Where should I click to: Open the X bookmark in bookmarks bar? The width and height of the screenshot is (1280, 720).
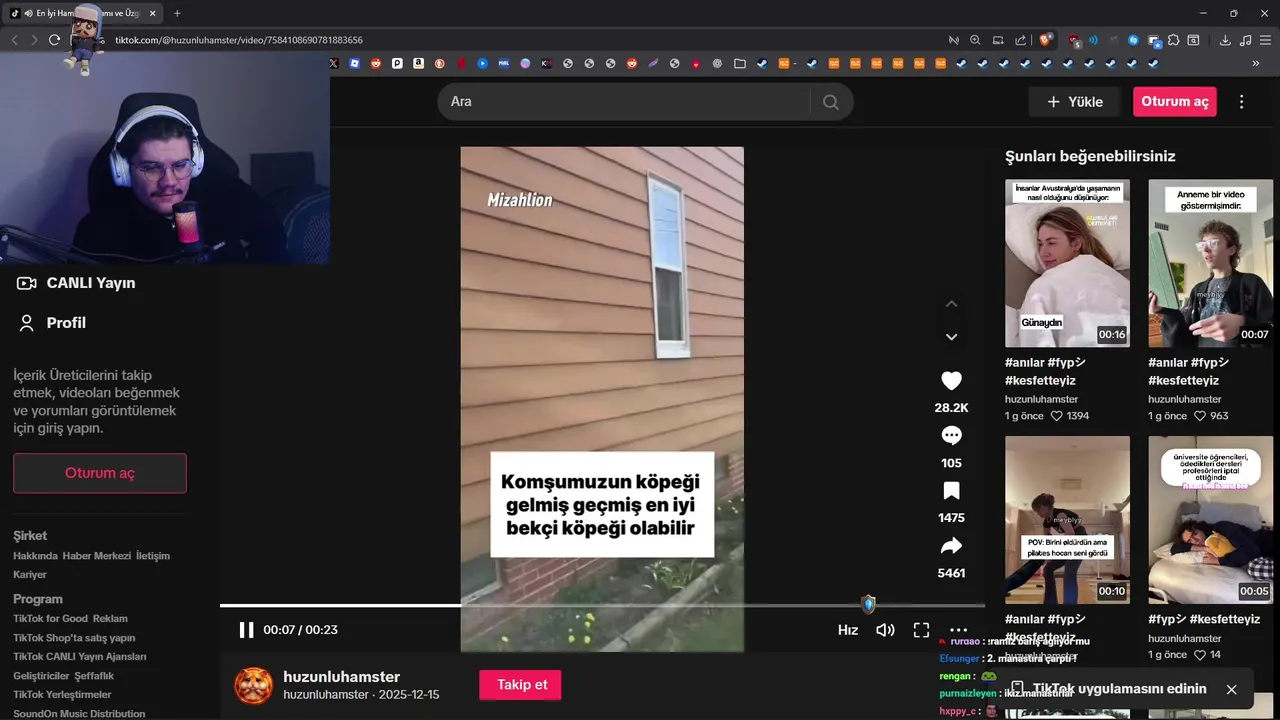[x=334, y=63]
